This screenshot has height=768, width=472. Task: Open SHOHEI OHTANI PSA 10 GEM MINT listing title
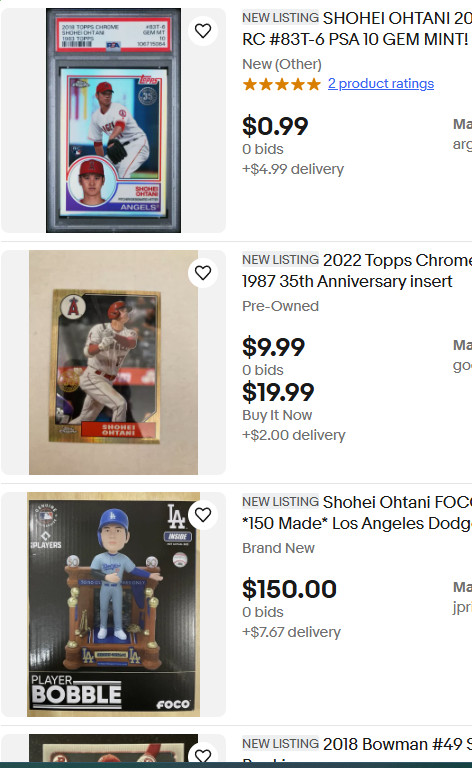tap(357, 28)
